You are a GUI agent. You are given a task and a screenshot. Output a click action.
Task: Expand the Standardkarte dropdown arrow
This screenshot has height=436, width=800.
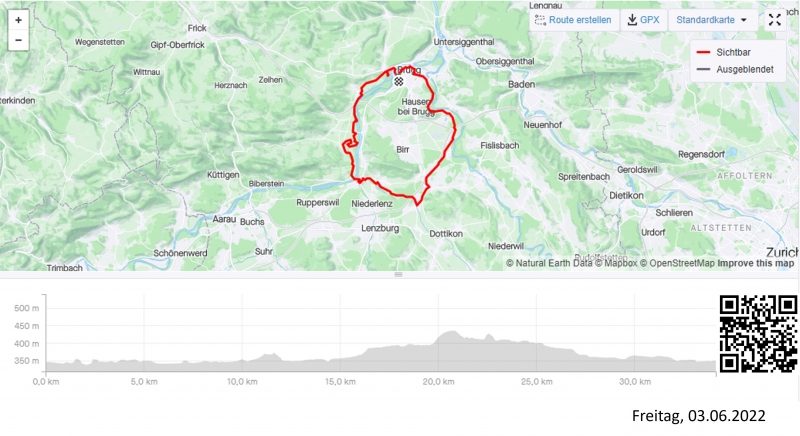(743, 20)
